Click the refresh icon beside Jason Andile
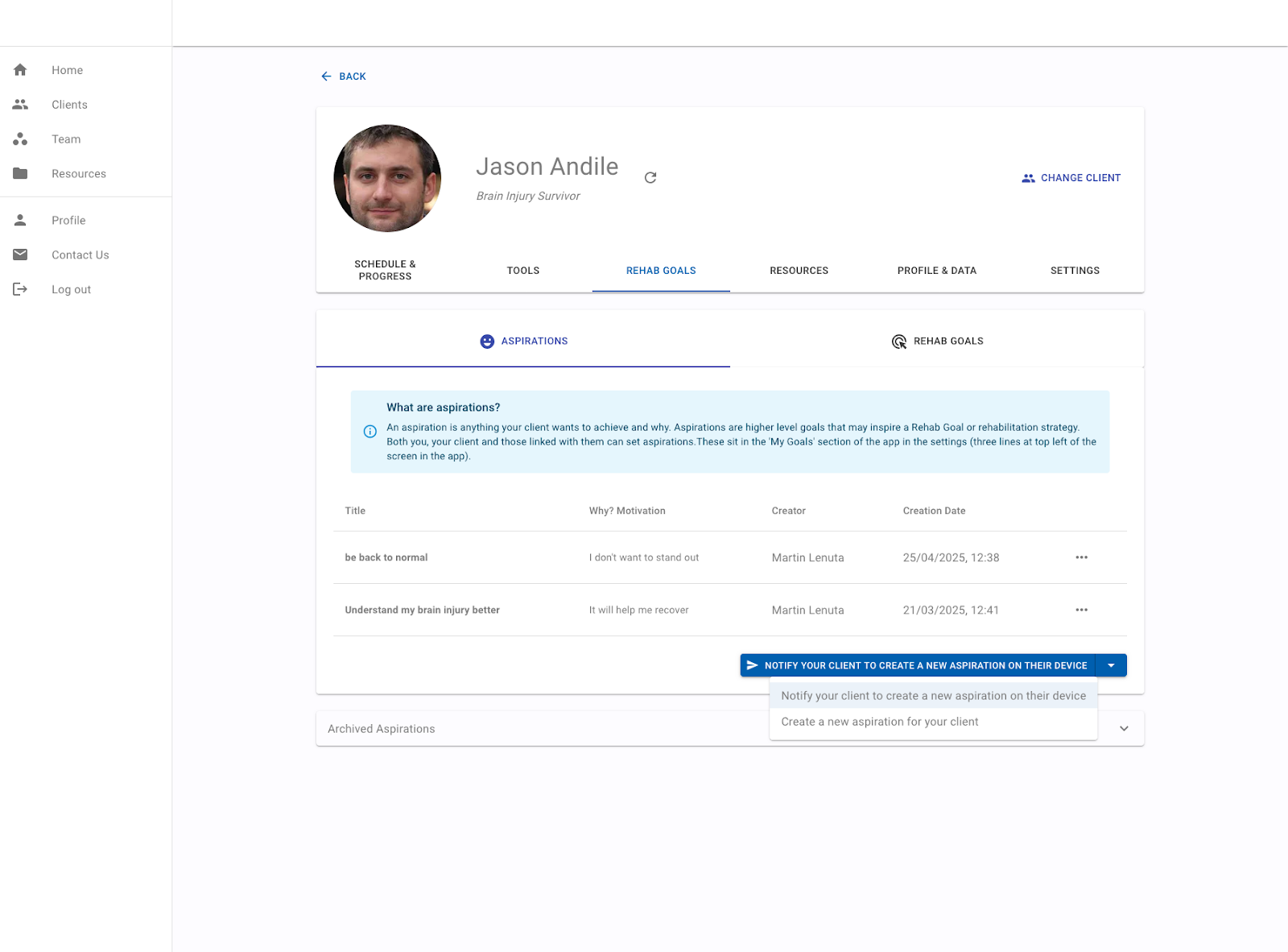1288x952 pixels. click(x=650, y=177)
